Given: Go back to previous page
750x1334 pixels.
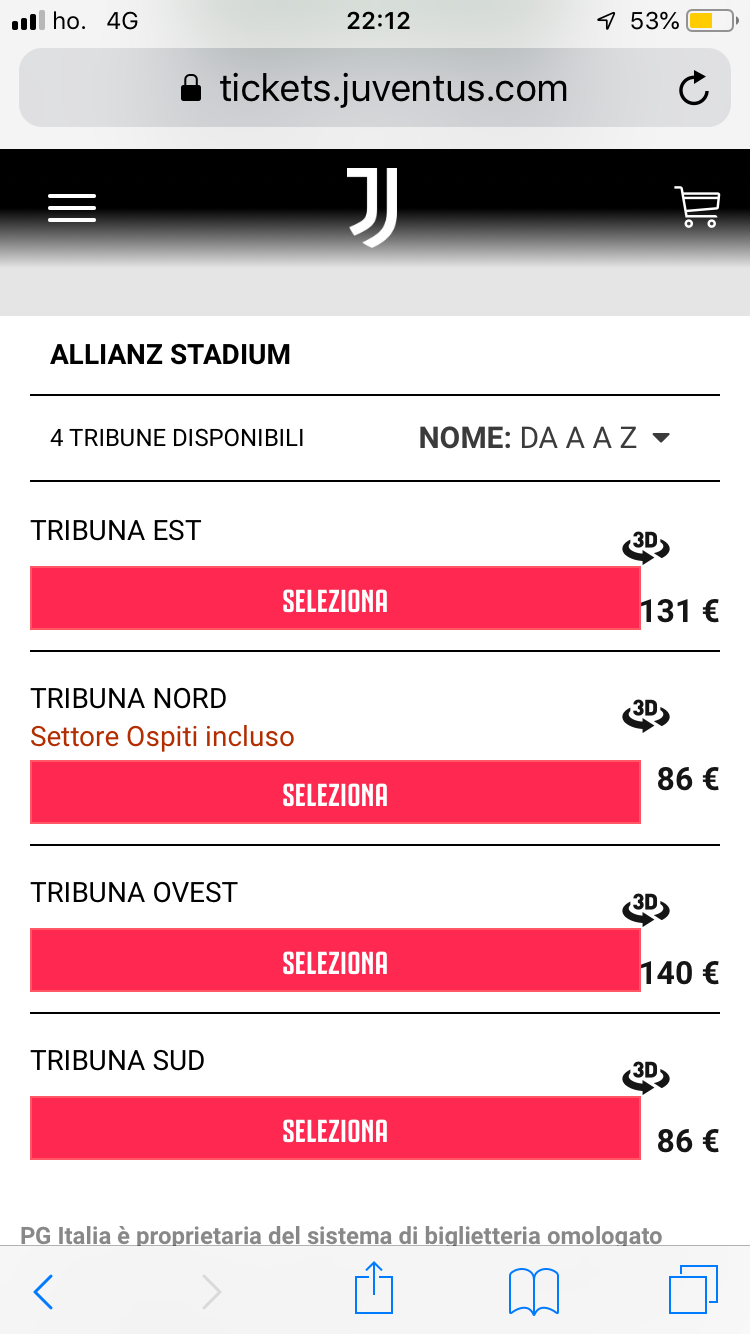Looking at the screenshot, I should click(x=43, y=1292).
